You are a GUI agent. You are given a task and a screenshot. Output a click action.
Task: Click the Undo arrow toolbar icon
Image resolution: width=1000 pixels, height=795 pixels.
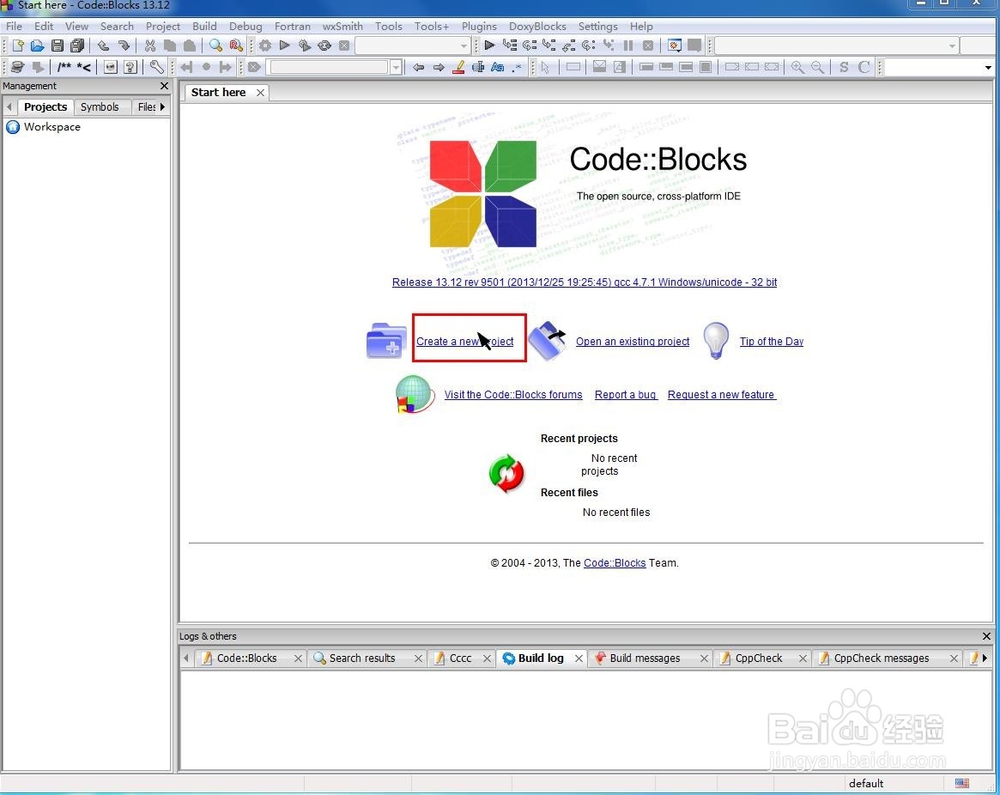[x=103, y=45]
